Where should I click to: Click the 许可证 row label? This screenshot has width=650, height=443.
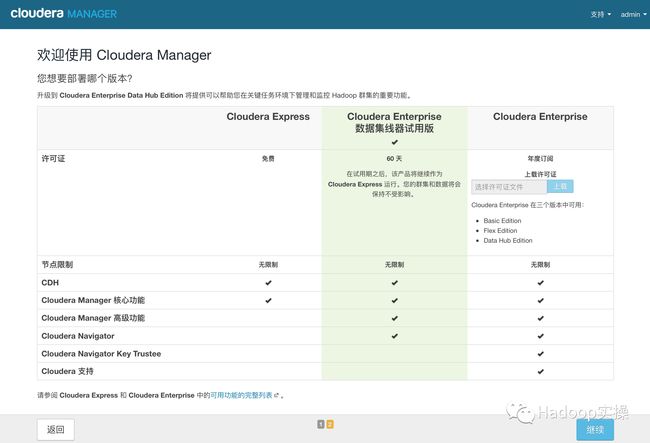pos(53,159)
